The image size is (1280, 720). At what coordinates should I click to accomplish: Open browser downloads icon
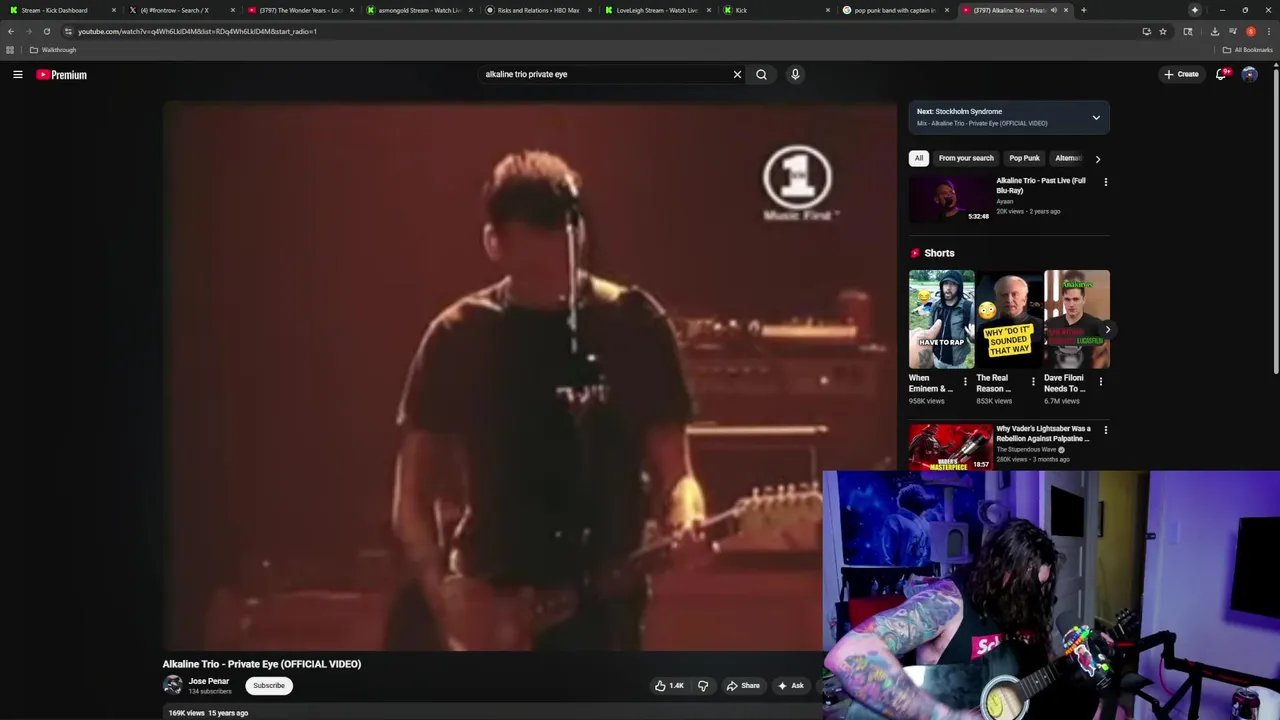click(x=1214, y=31)
